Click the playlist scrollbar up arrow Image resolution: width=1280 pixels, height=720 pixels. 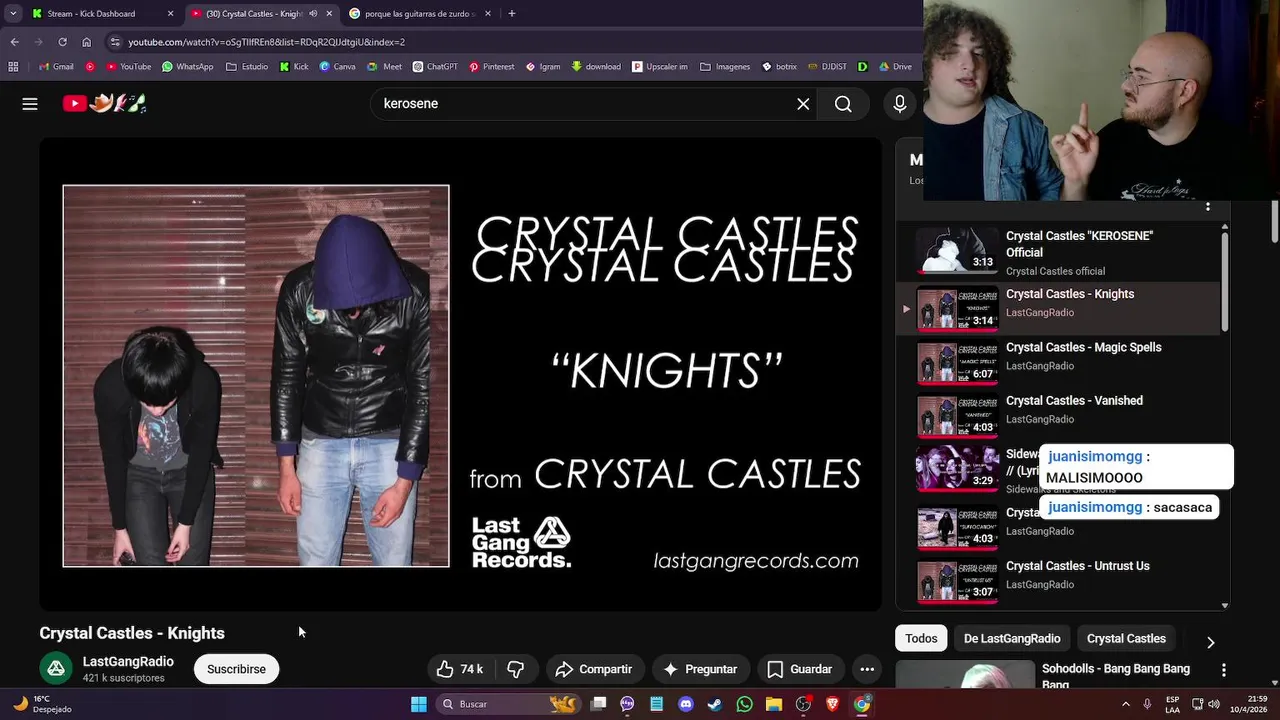(1225, 228)
